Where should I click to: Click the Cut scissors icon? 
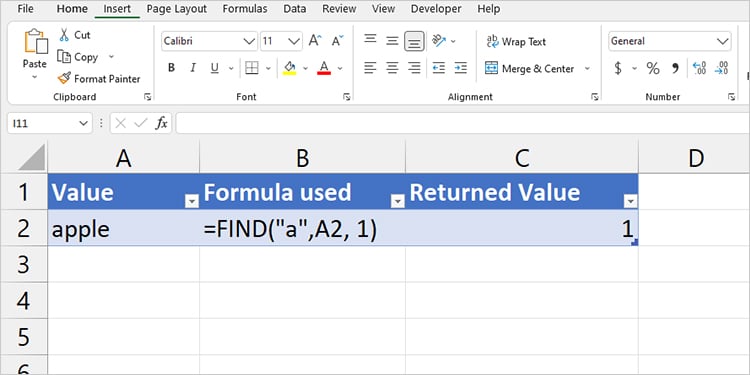click(64, 35)
